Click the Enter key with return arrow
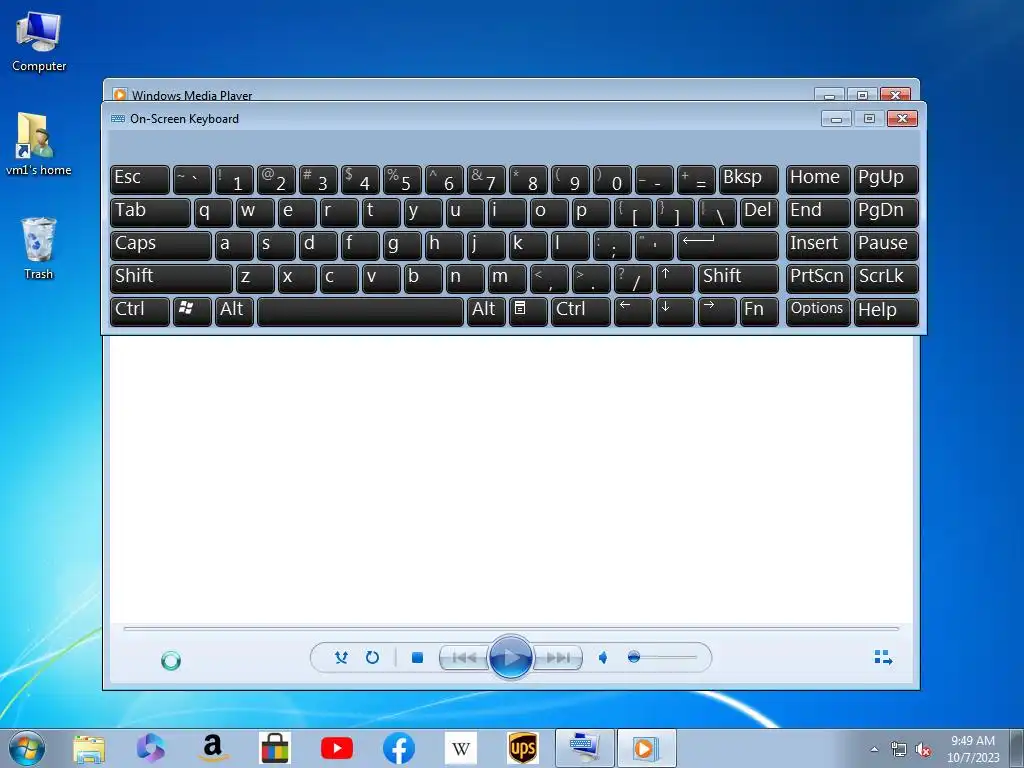 pos(728,246)
